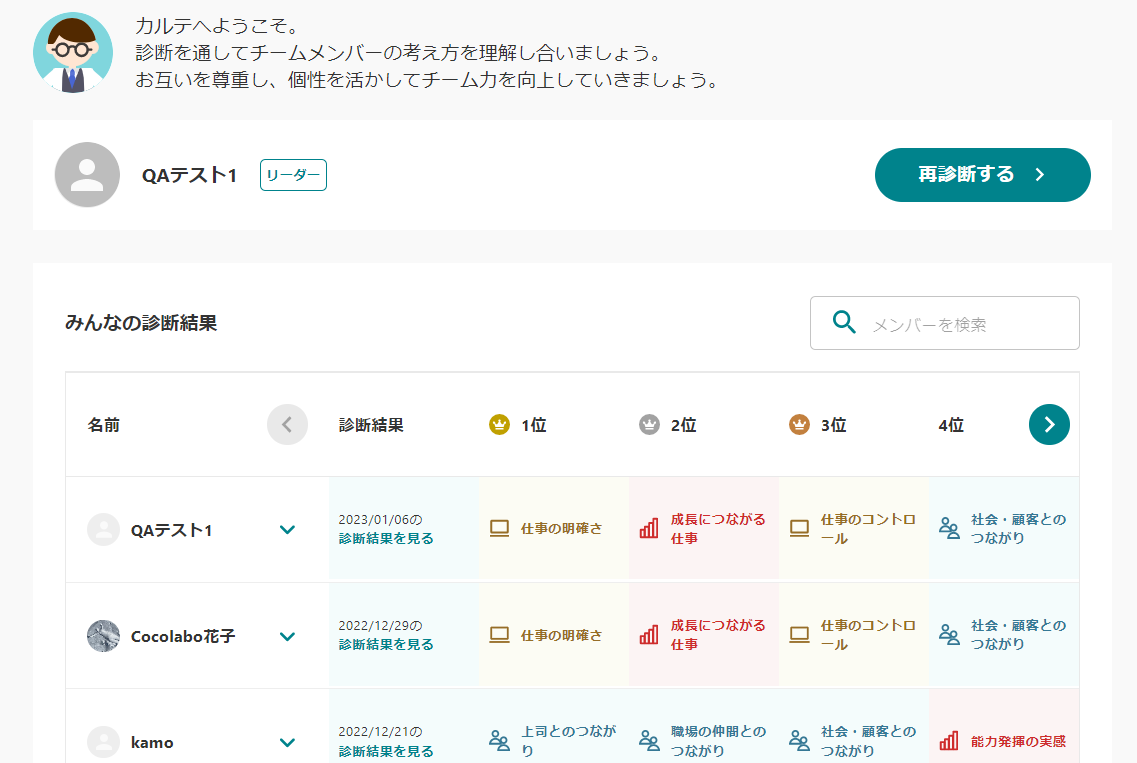Click the bar chart icon in QAテスト1 row
The width and height of the screenshot is (1137, 763).
649,529
